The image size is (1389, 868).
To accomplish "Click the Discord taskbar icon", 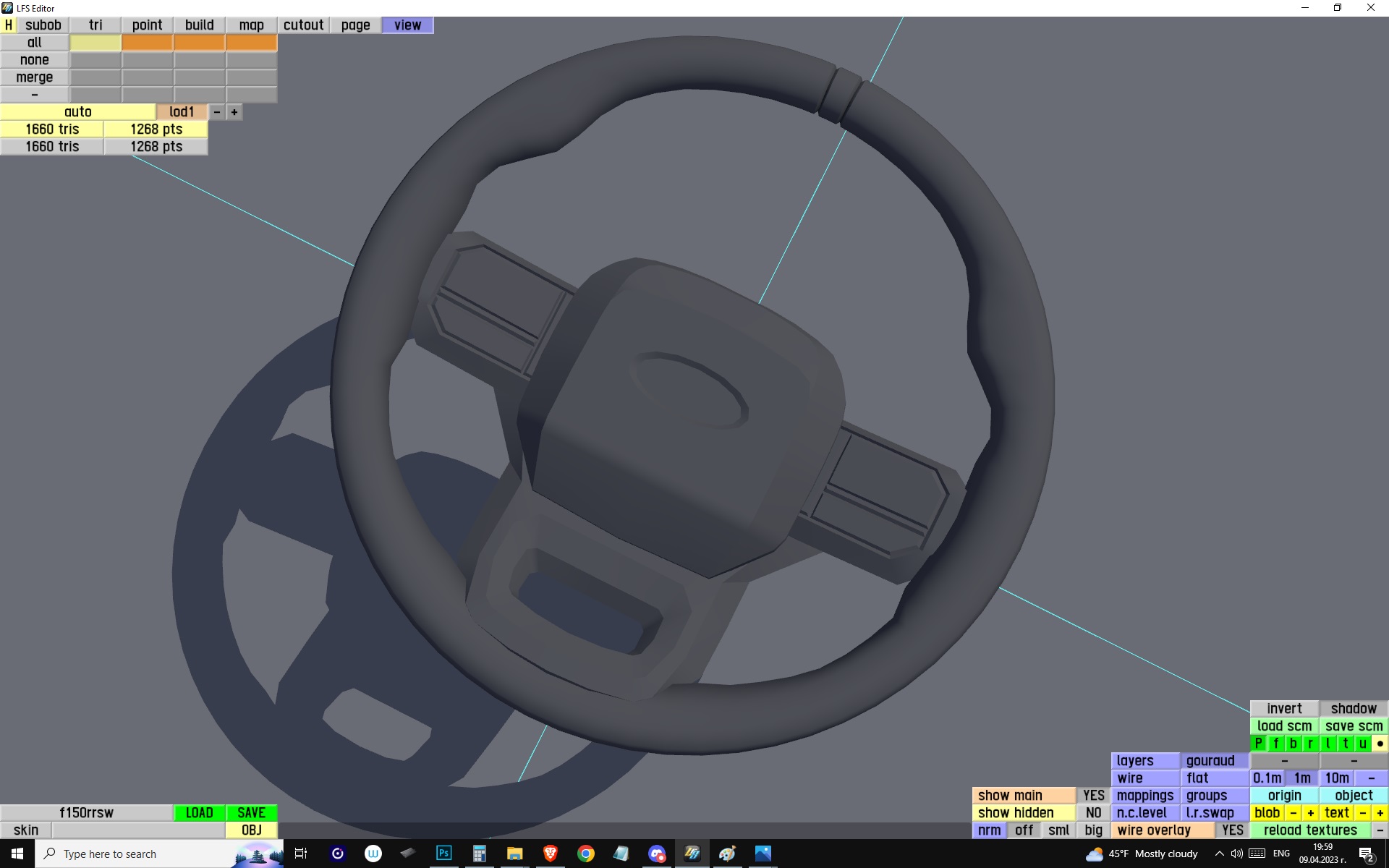I will 657,854.
